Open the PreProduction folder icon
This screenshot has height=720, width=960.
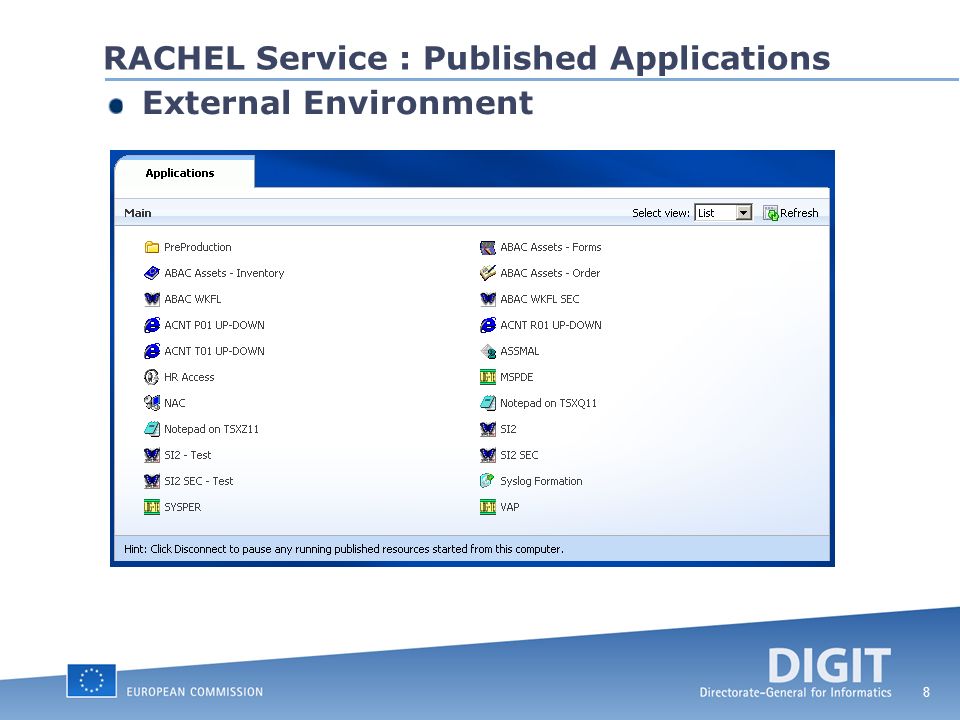152,247
